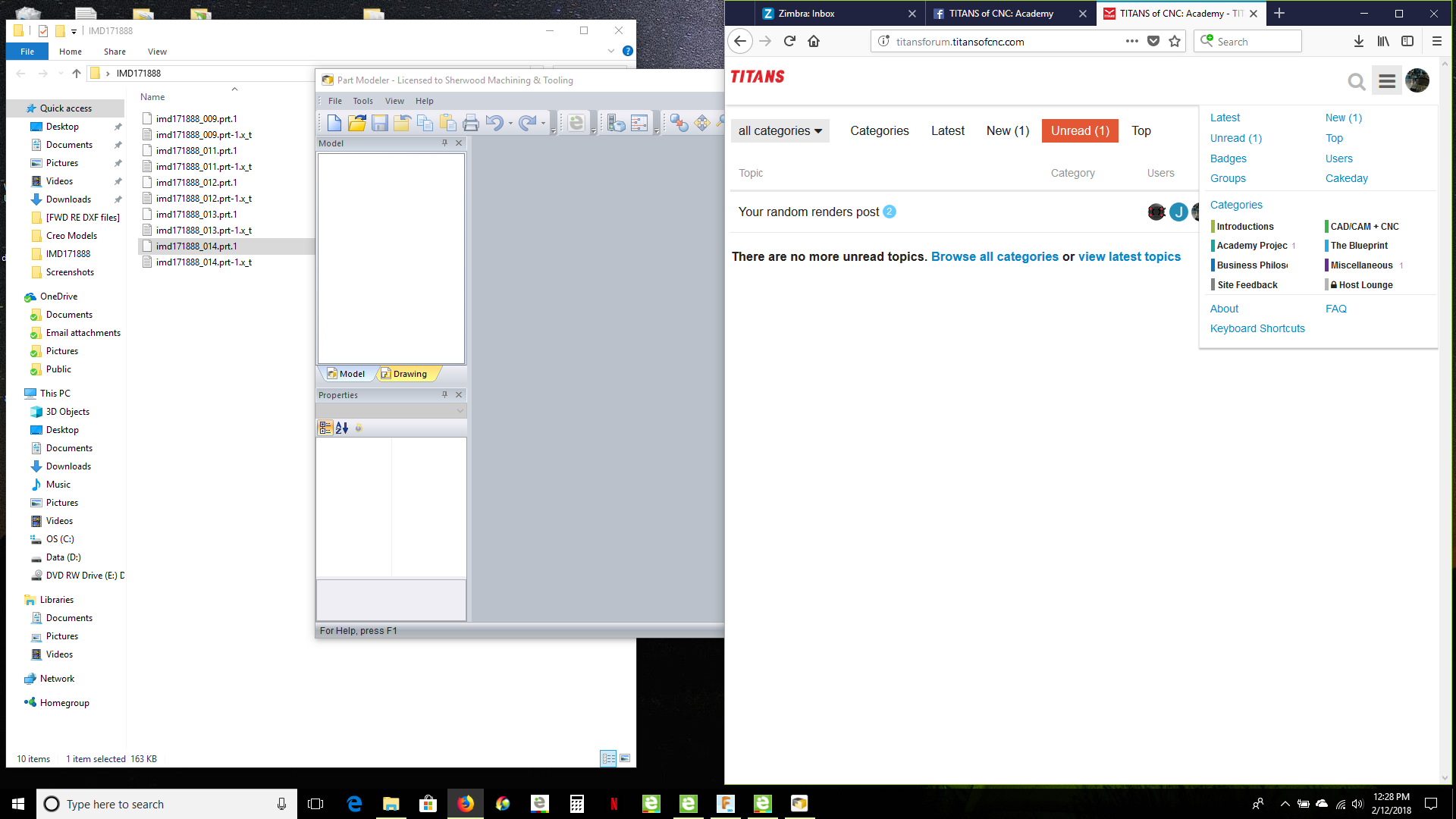This screenshot has width=1456, height=819.
Task: Open Redo history dropdown arrow in Part Modeler
Action: pos(543,124)
